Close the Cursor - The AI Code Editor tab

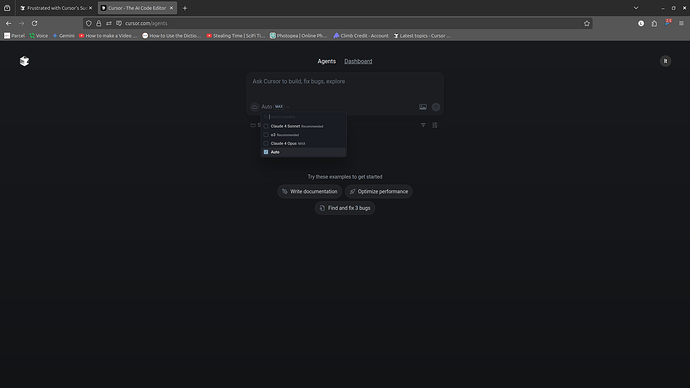coord(171,8)
